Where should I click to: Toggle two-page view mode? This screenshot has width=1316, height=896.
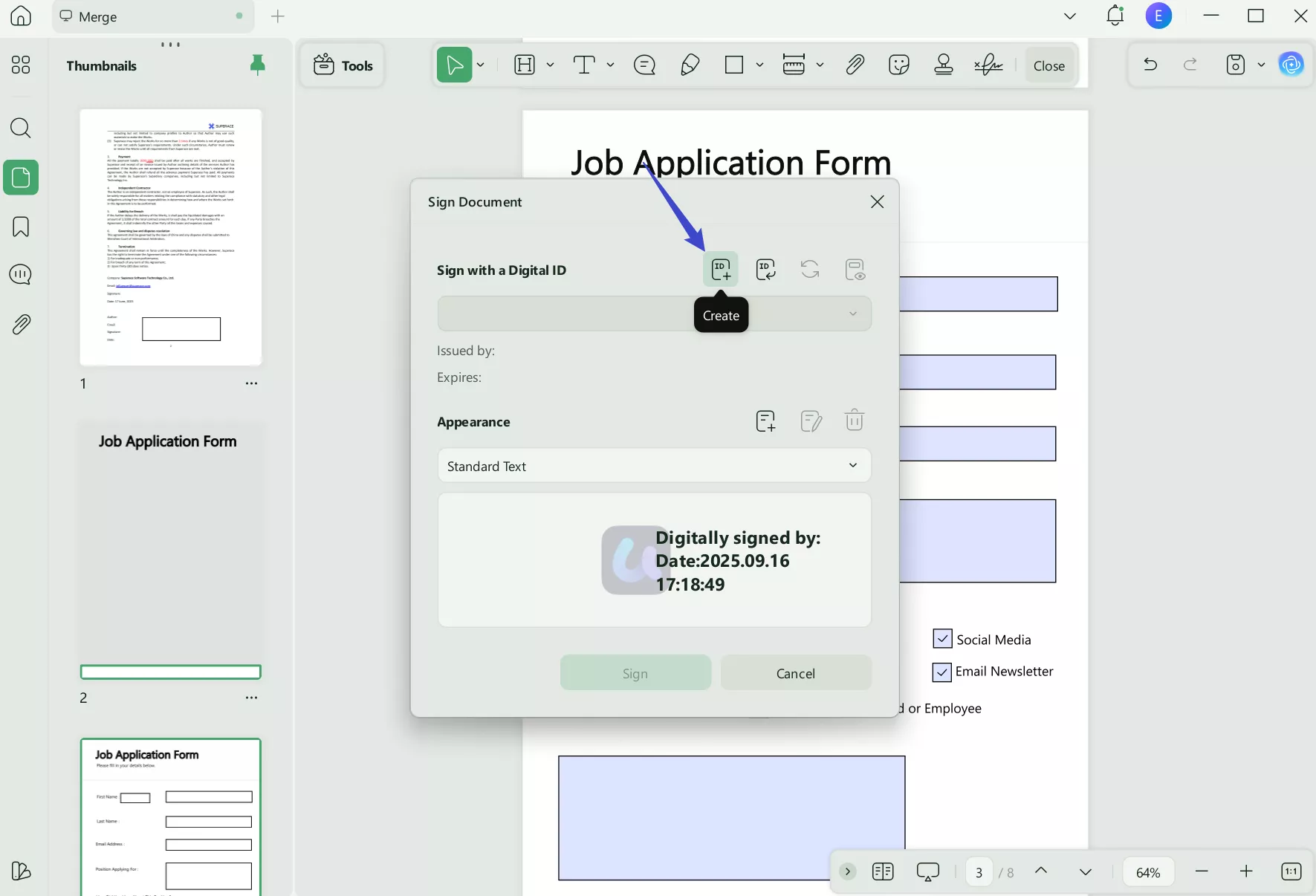883,872
